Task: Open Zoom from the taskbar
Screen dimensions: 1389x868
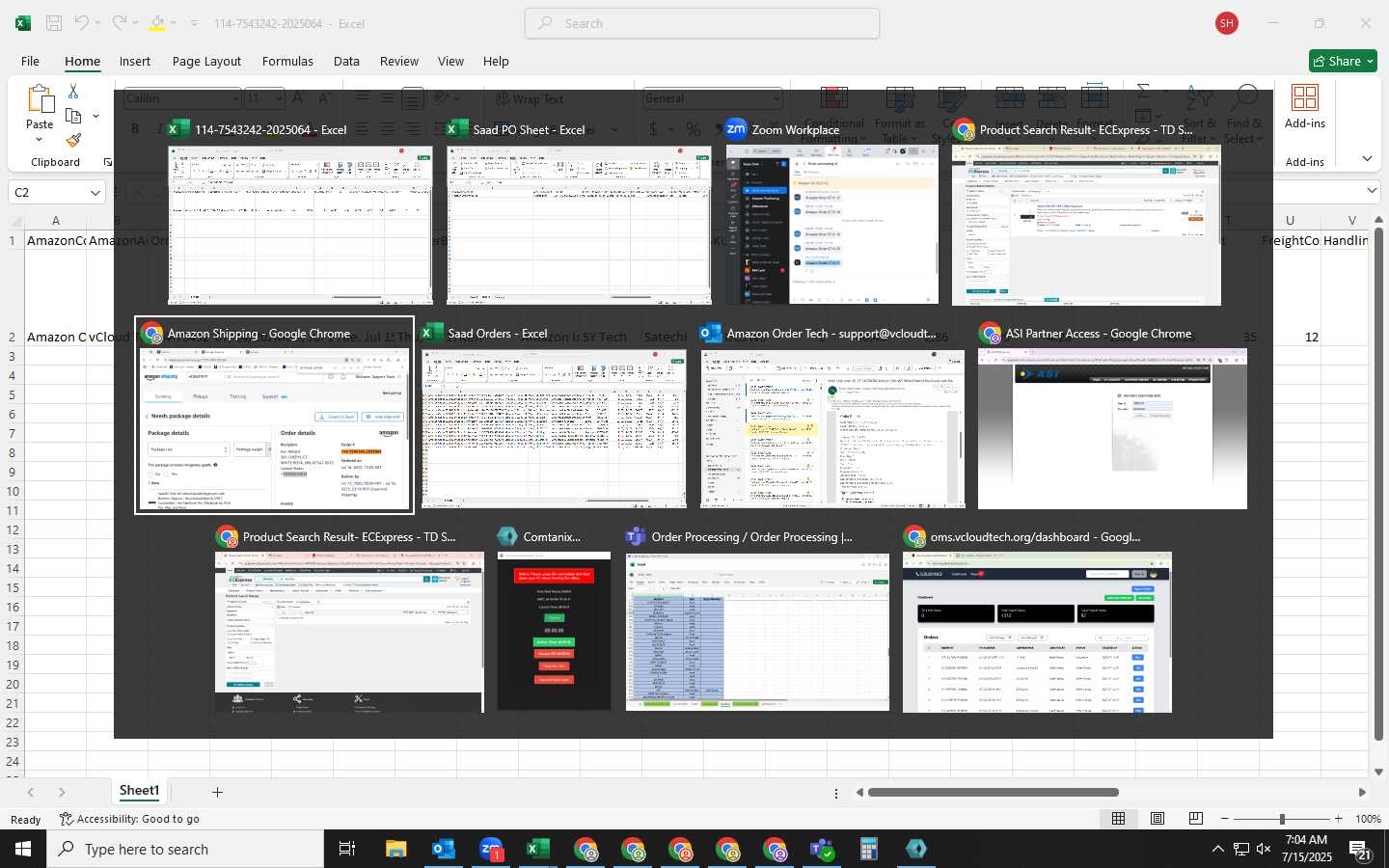Action: click(x=490, y=849)
